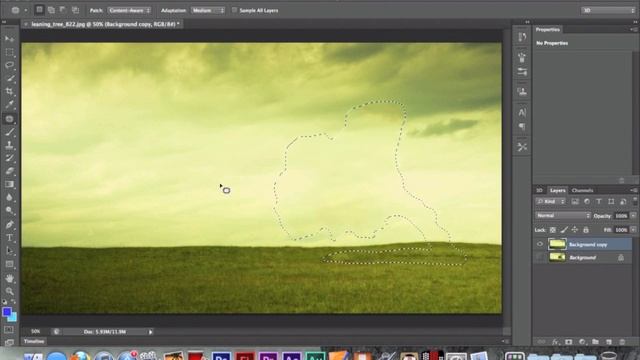The height and width of the screenshot is (360, 640).
Task: Select the Brush tool
Action: [x=9, y=132]
